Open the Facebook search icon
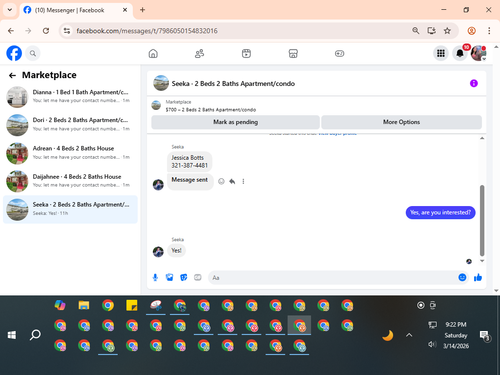The image size is (500, 375). (x=33, y=53)
